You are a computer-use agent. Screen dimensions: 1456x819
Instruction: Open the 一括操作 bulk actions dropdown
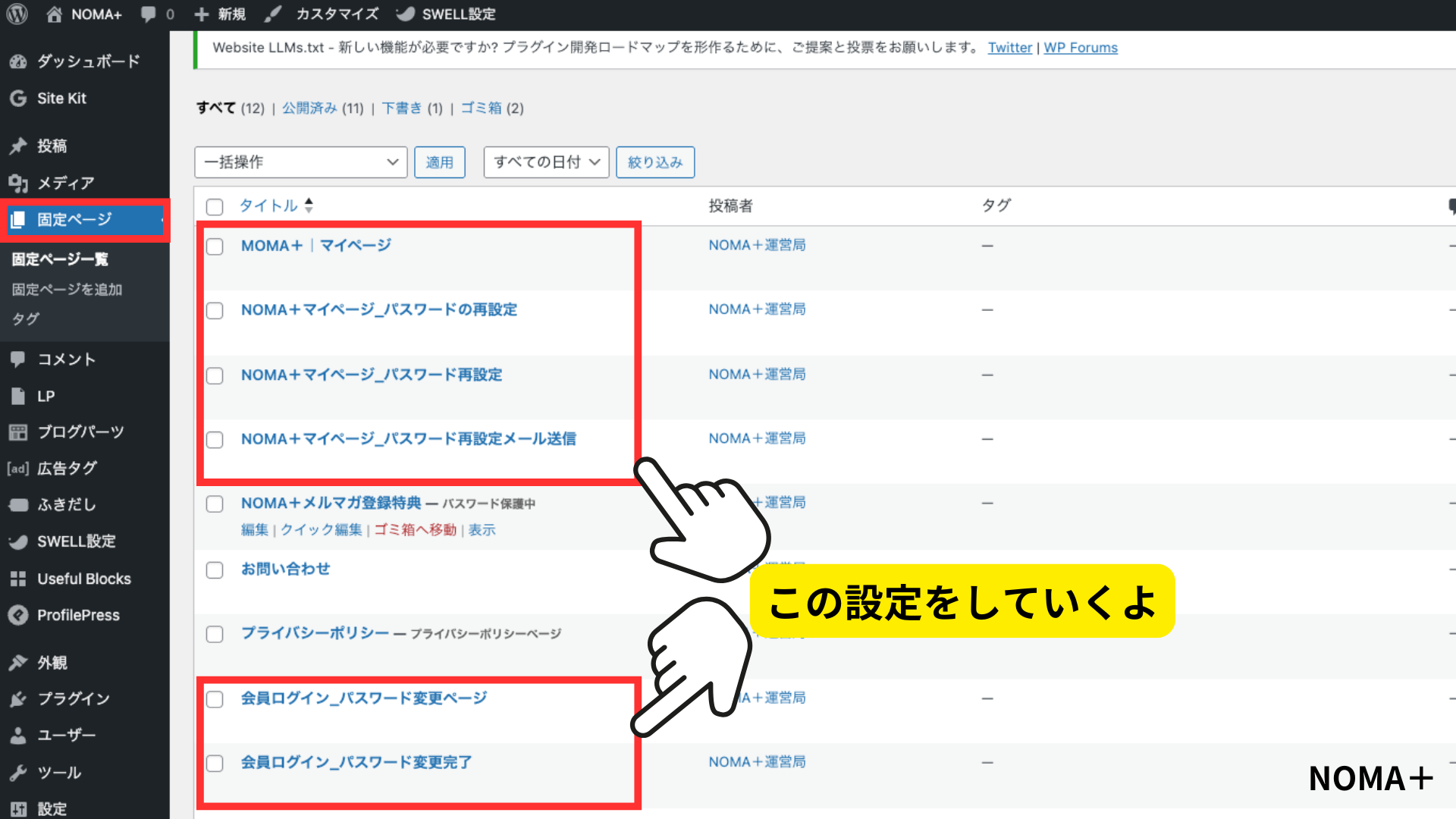pos(301,162)
